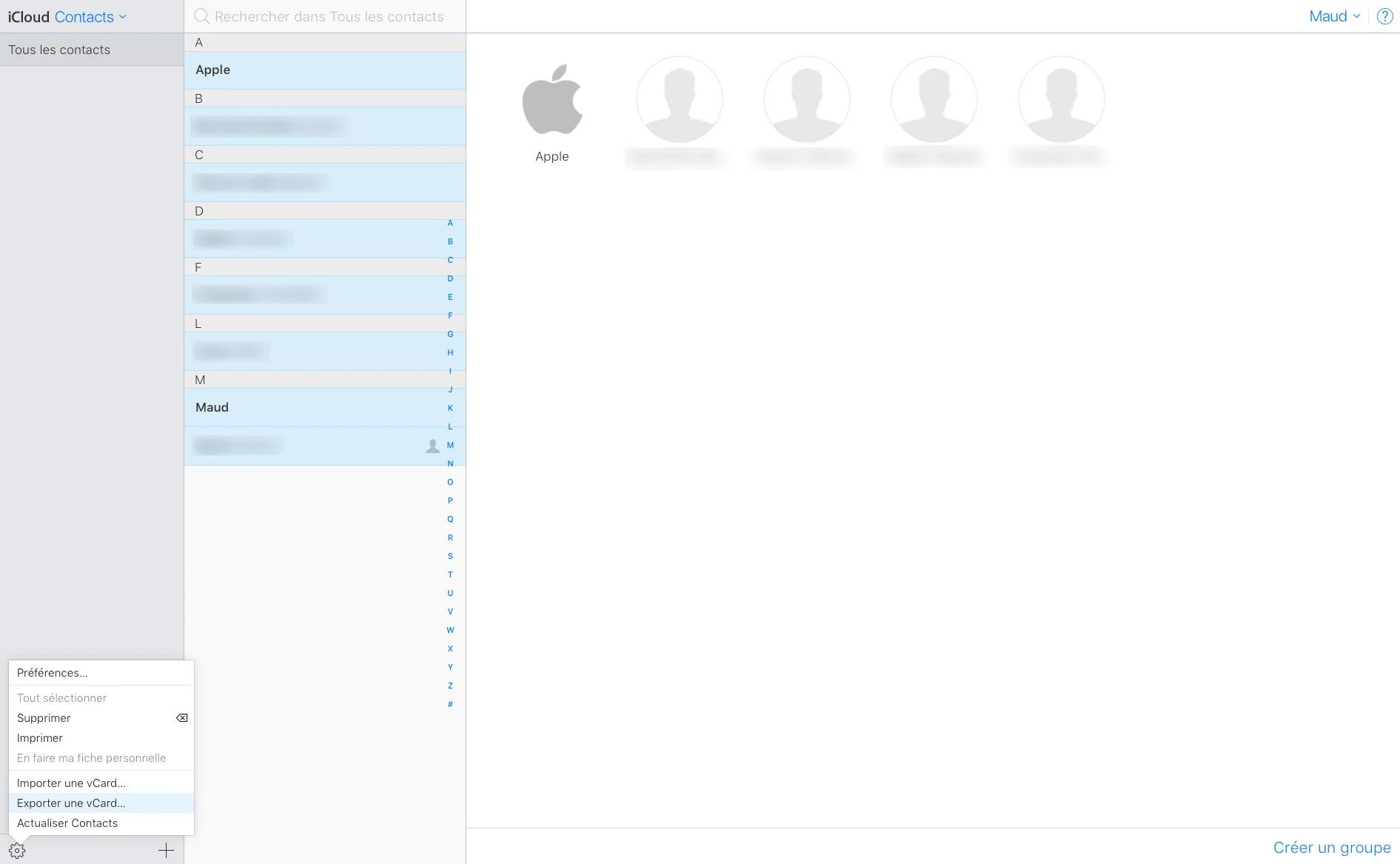Select the blurred contact under section D
Screen dimensions: 1400x864
pyautogui.click(x=325, y=239)
